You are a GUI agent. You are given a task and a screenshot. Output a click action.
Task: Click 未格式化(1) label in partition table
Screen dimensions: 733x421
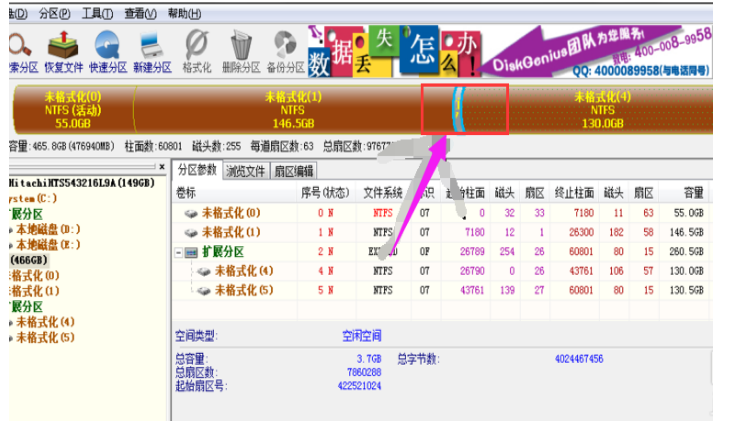click(x=231, y=232)
